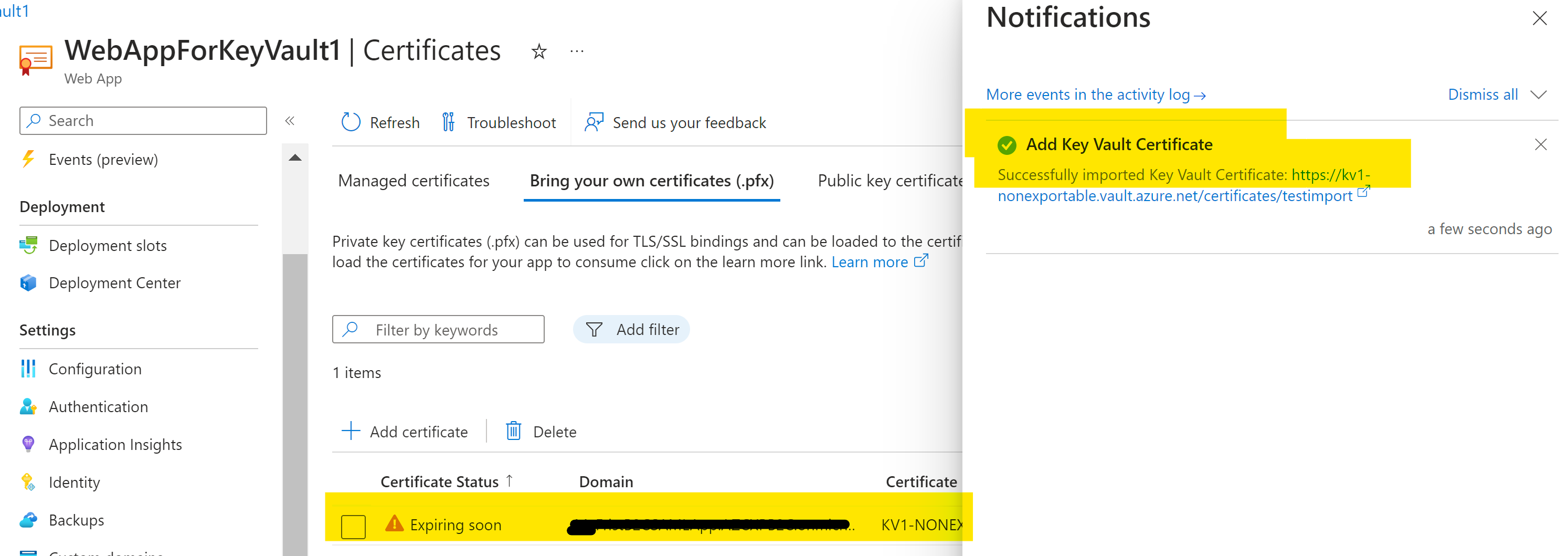Click the external link icon after testimport
The height and width of the screenshot is (556, 1568).
(x=1363, y=191)
